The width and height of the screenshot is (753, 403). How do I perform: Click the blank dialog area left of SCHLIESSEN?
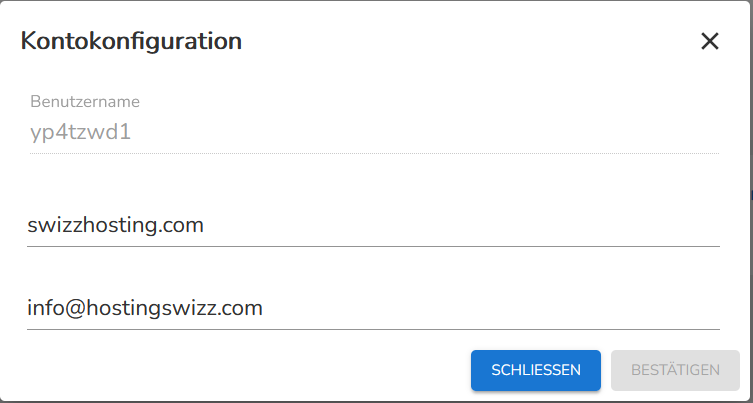pos(240,370)
